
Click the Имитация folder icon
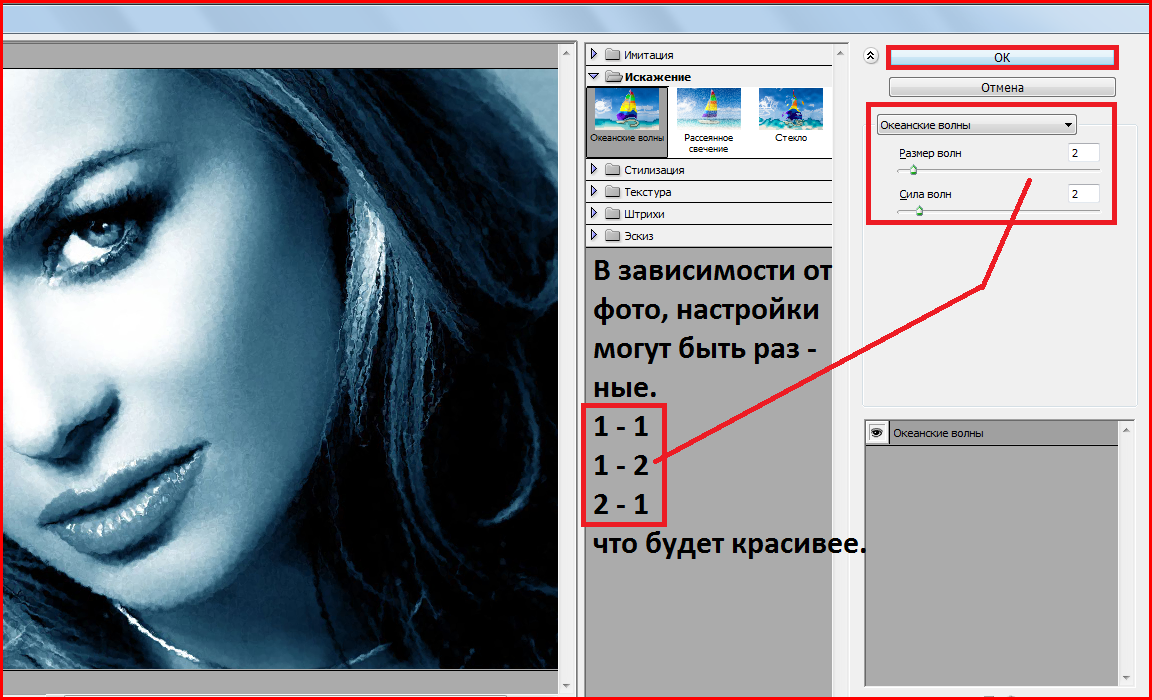pyautogui.click(x=613, y=54)
